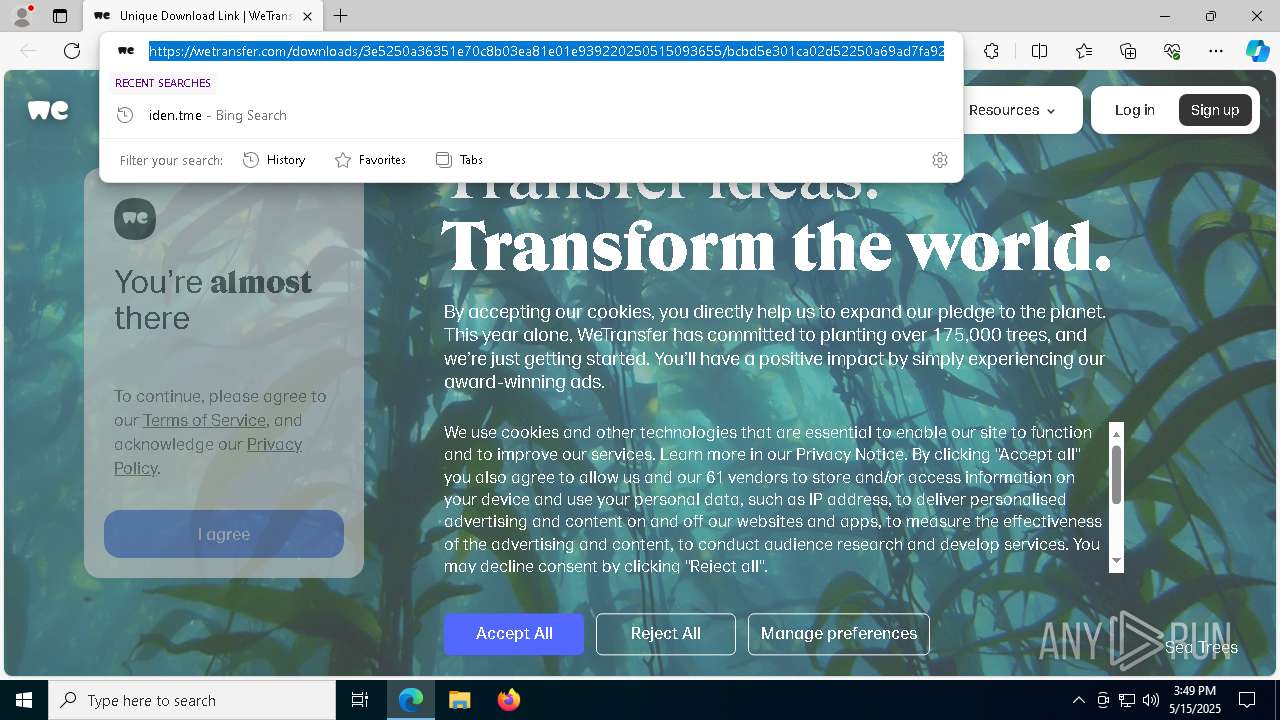Show hidden system tray icons

pyautogui.click(x=1078, y=700)
